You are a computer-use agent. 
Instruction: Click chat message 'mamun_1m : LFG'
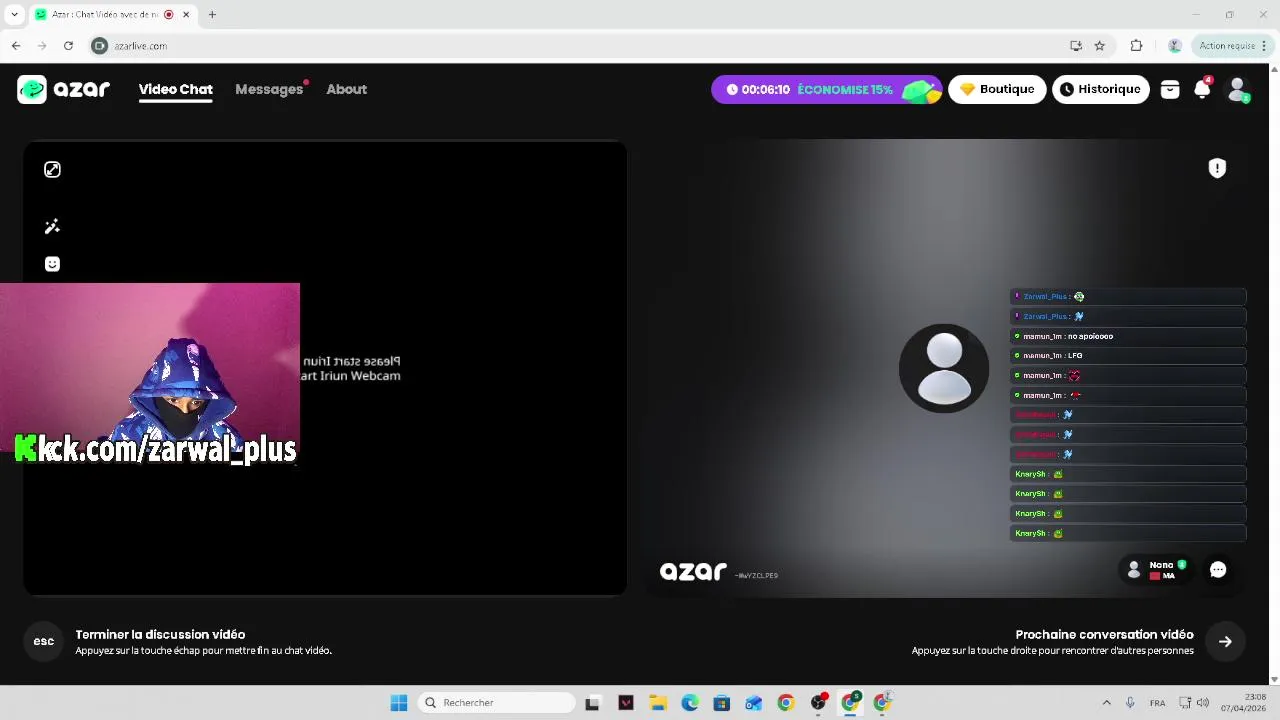(1128, 356)
